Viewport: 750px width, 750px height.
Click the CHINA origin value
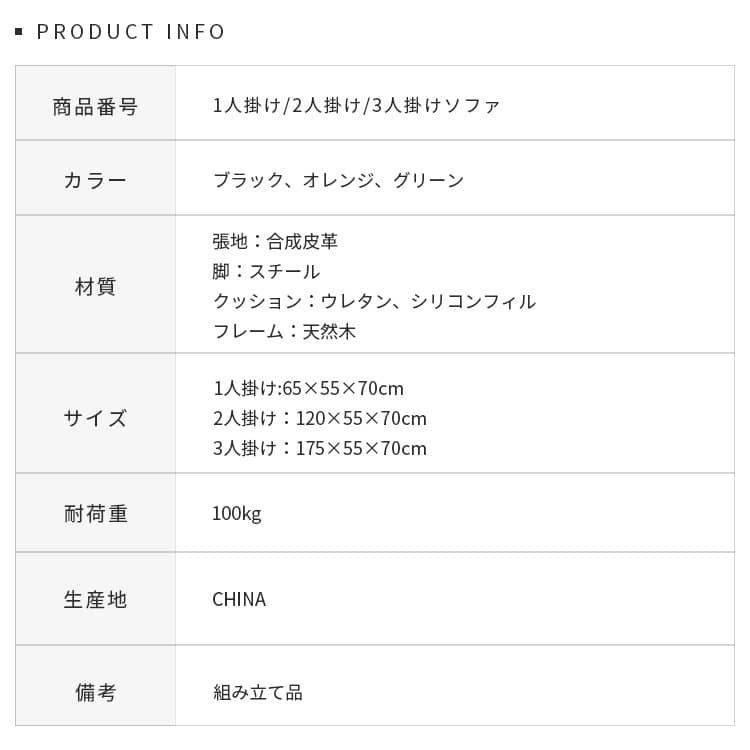tap(239, 600)
